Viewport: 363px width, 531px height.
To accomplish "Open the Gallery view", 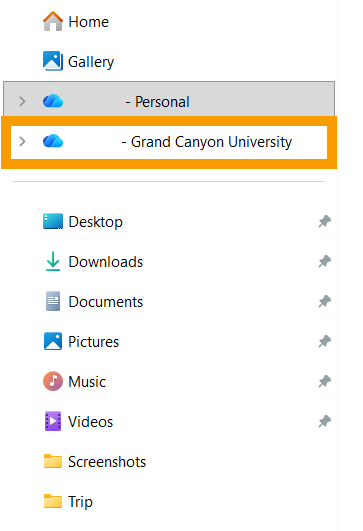I will 91,62.
